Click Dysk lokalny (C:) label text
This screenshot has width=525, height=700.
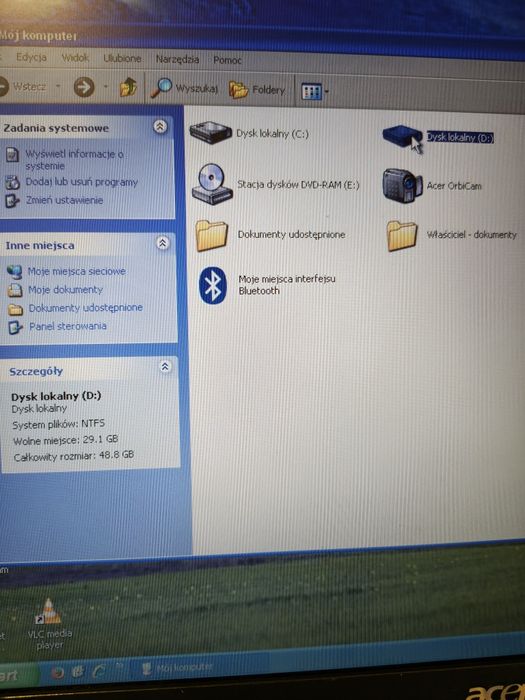[x=272, y=133]
